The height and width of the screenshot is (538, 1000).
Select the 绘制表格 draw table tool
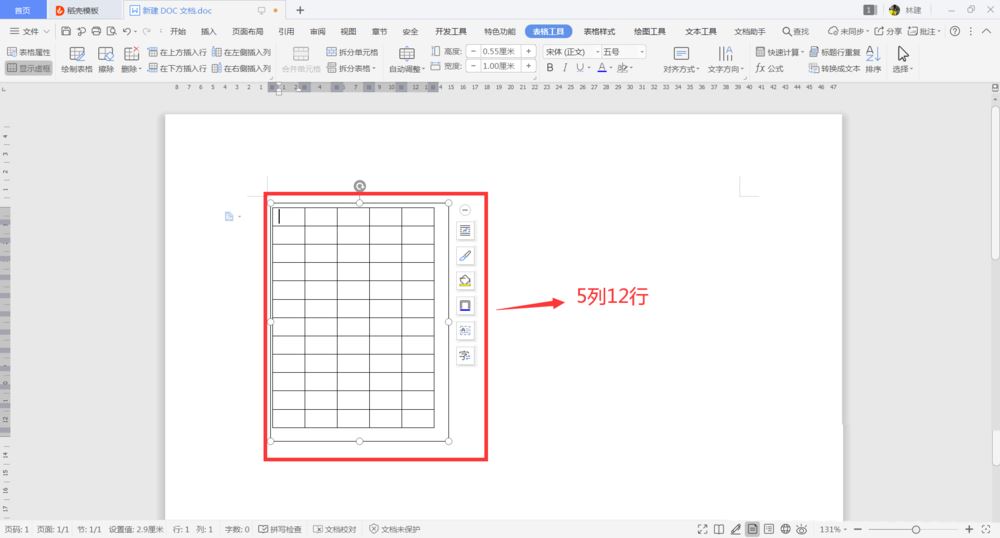(x=77, y=60)
